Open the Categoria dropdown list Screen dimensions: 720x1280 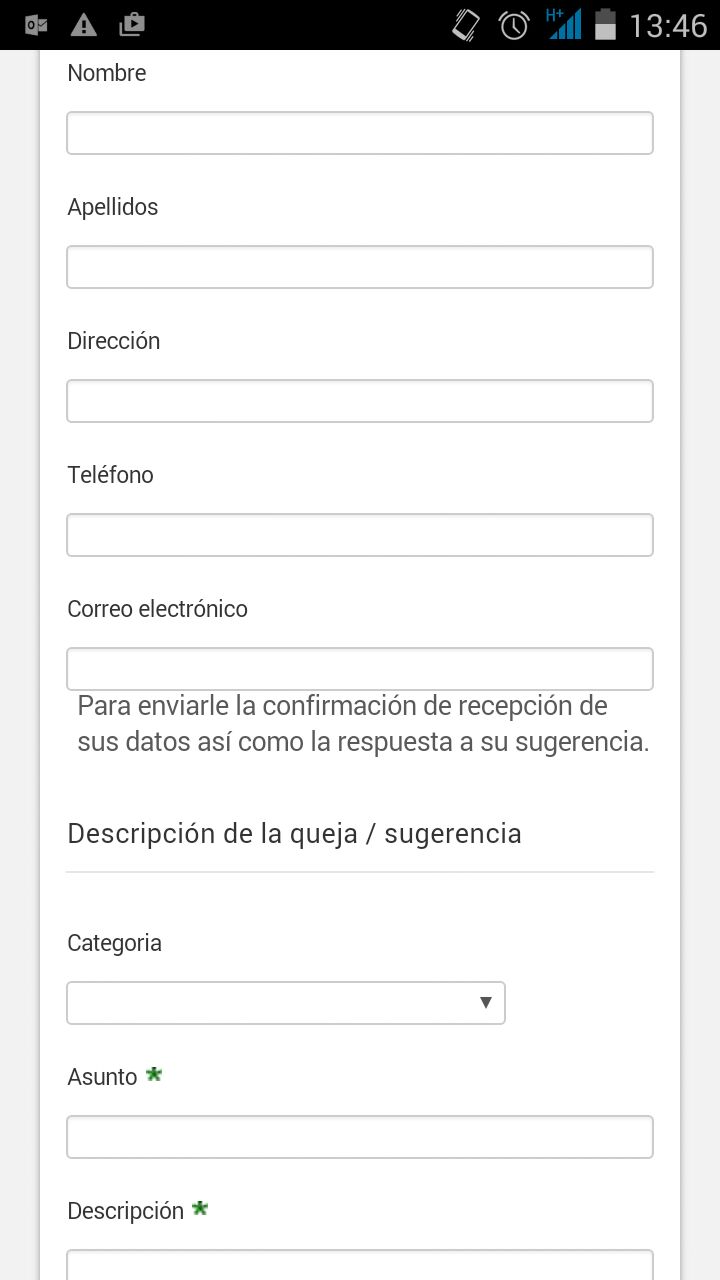coord(286,1003)
